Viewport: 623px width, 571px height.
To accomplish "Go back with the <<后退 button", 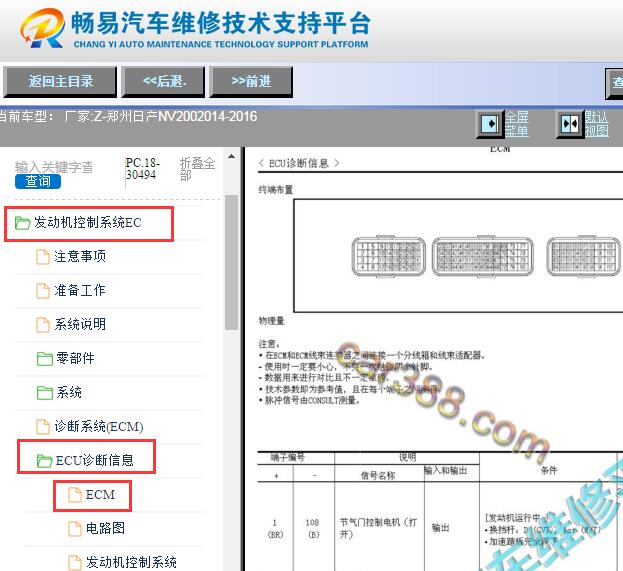I will [163, 81].
